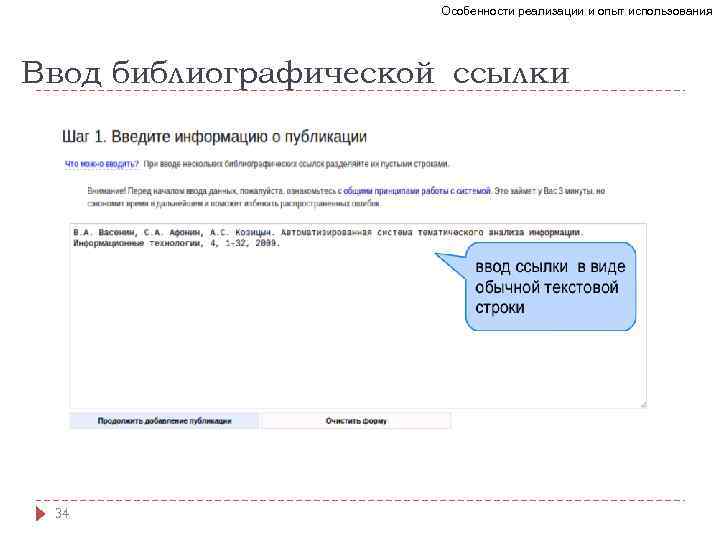This screenshot has width=720, height=540.
Task: Click header text 'Особенности реализации и опыт использования'
Action: (576, 11)
